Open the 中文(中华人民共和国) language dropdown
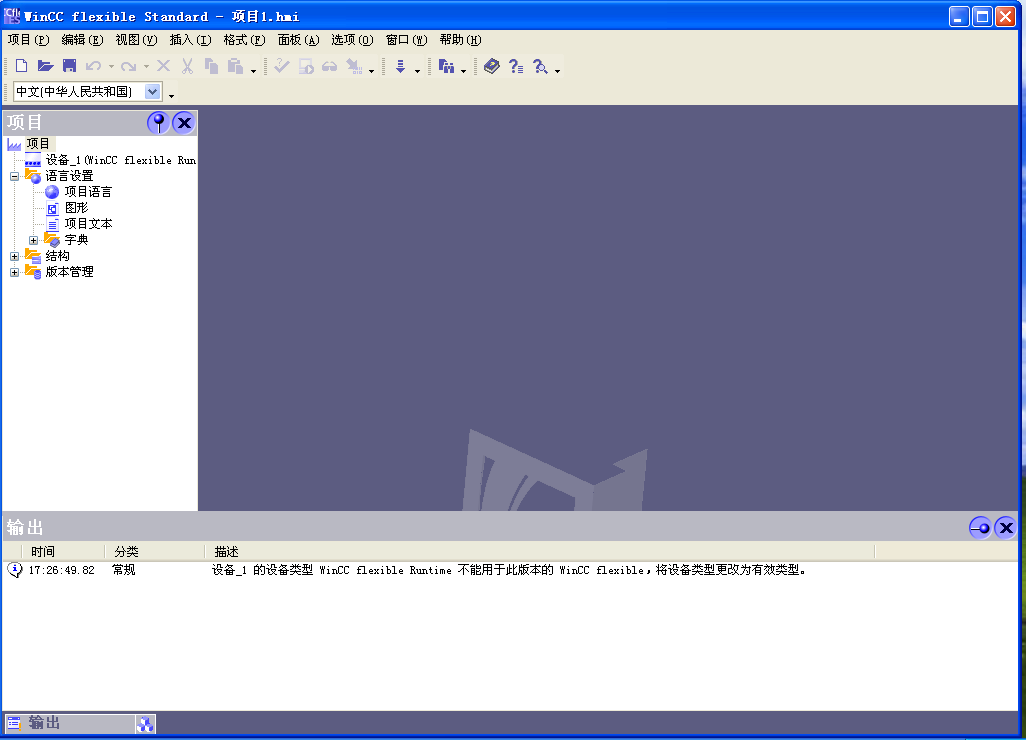The image size is (1026, 740). coord(152,92)
